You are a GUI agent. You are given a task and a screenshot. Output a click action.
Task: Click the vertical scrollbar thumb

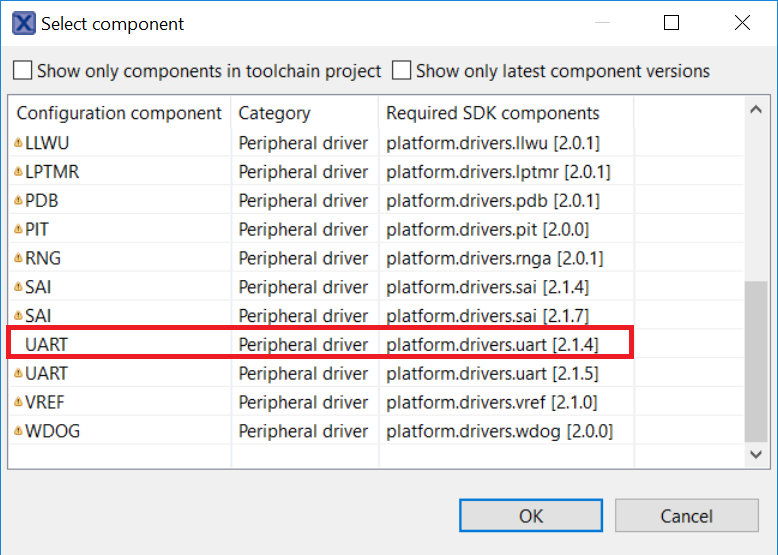(x=757, y=360)
